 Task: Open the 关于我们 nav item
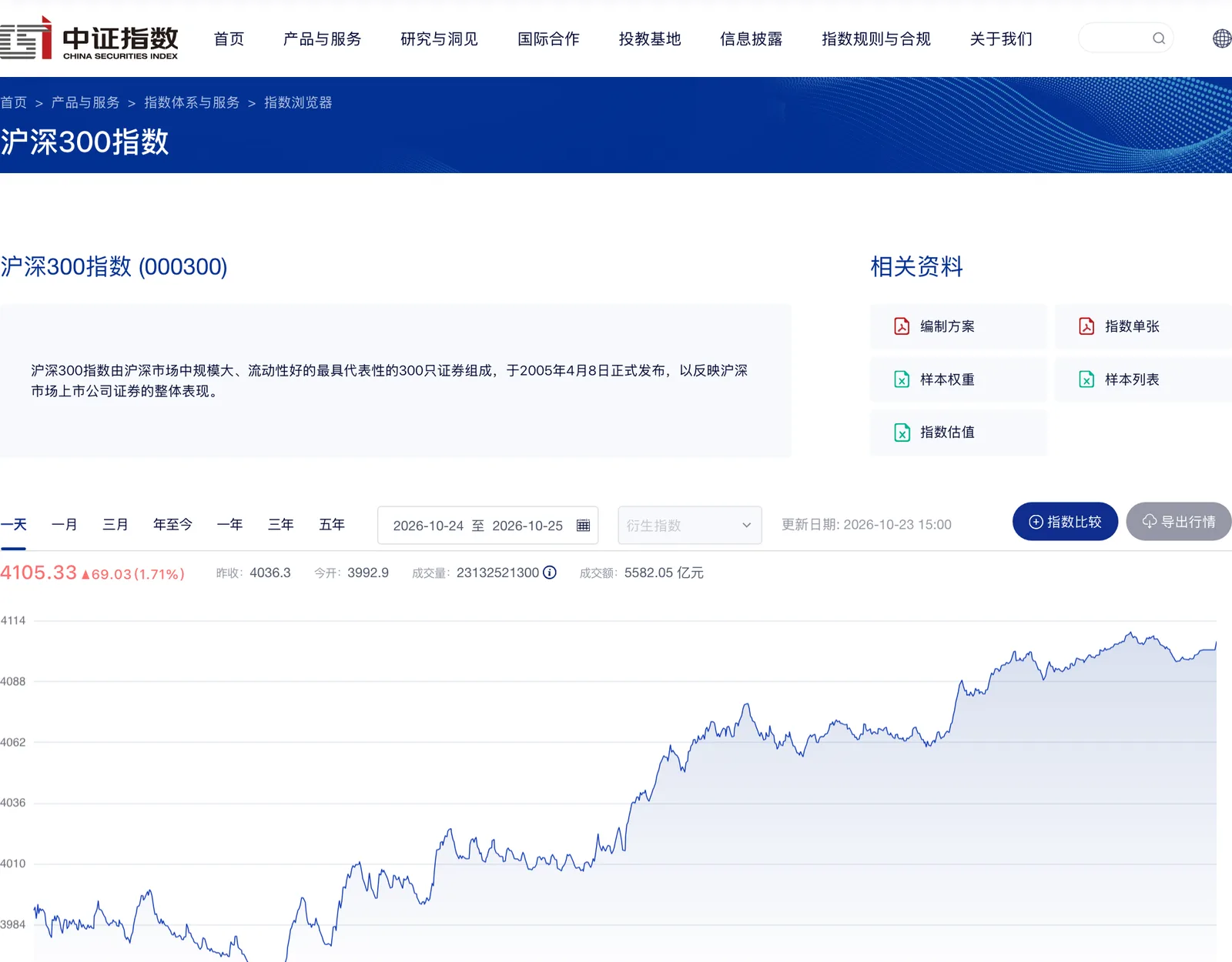click(x=1001, y=38)
